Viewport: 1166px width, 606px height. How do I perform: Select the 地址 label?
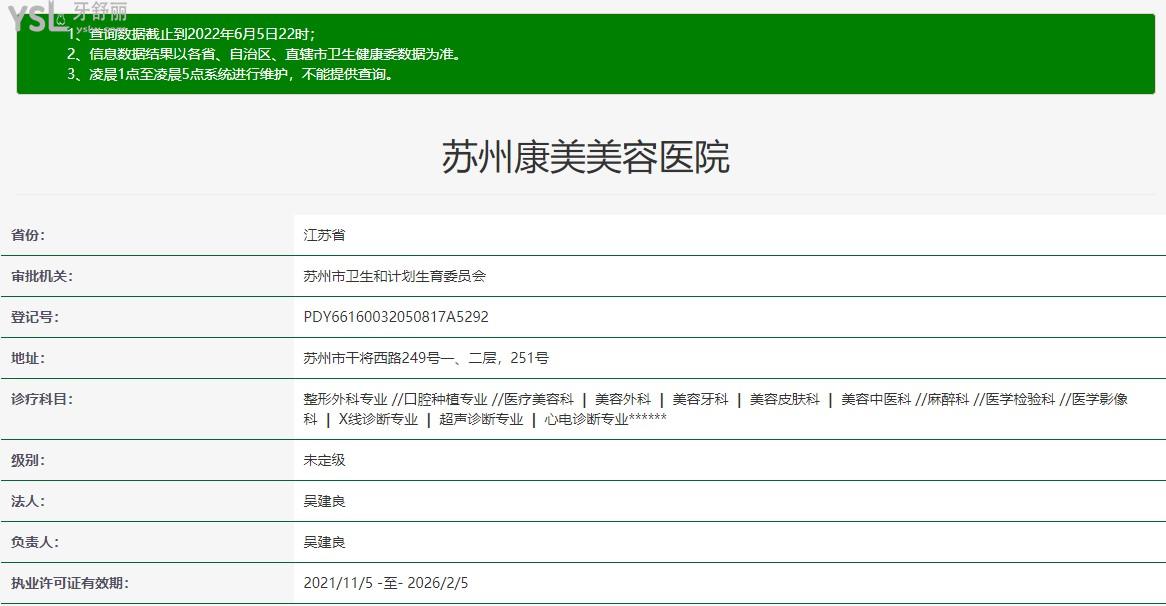[28, 358]
